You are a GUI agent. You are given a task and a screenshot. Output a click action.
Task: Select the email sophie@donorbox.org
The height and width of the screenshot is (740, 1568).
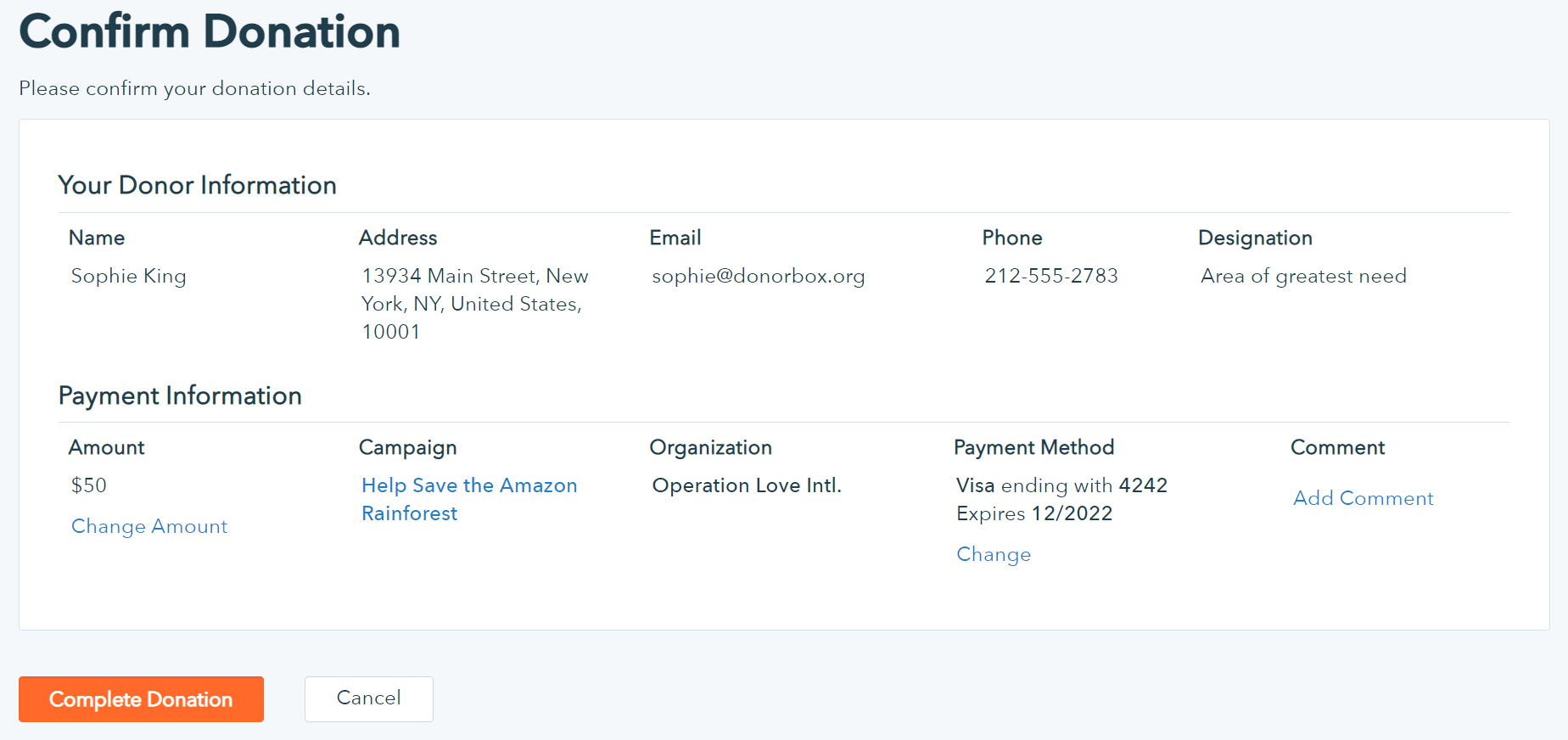(758, 276)
